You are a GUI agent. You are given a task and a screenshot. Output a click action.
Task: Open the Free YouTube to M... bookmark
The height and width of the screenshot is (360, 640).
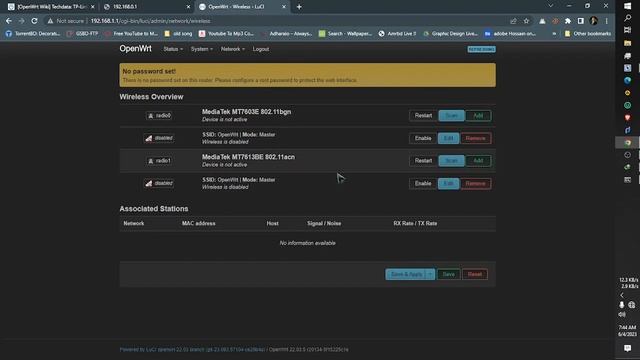coord(131,33)
